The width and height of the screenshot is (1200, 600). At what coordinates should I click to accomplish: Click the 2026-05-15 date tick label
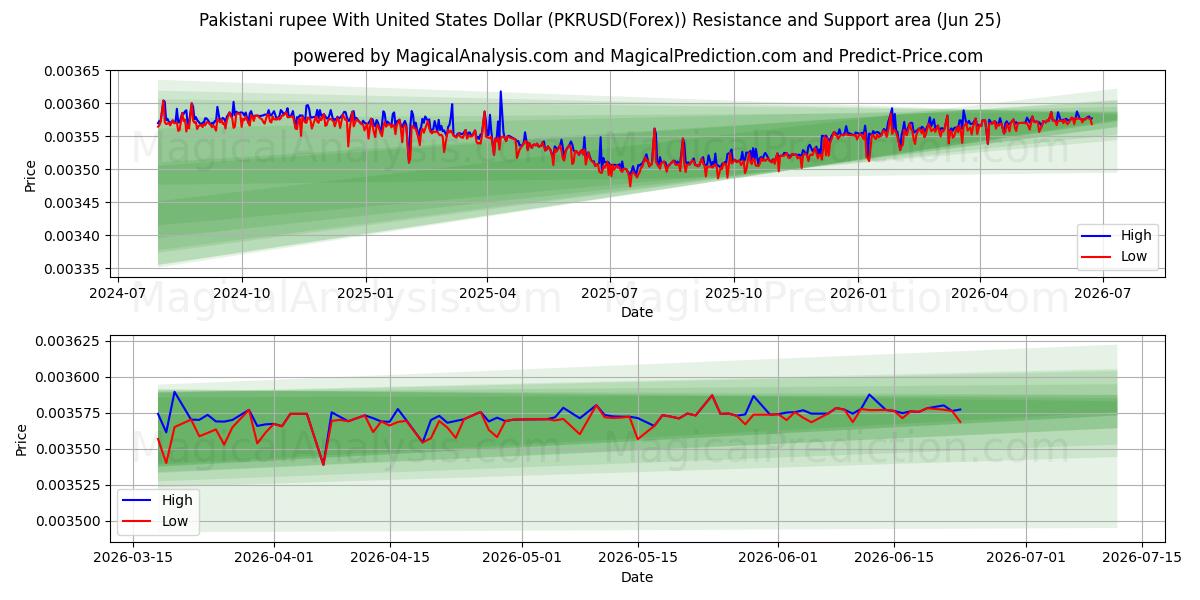637,559
